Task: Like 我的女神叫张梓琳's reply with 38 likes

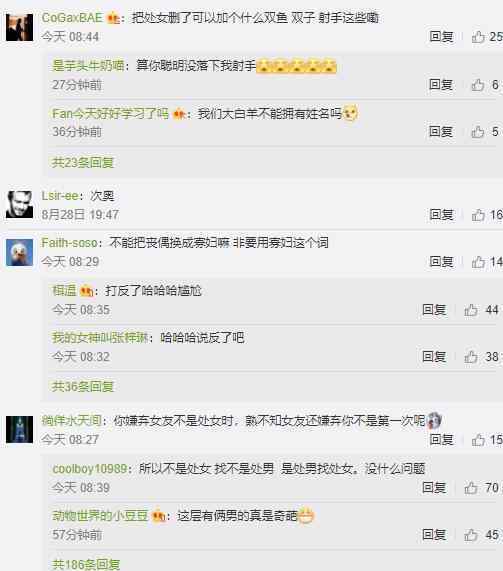Action: point(471,357)
